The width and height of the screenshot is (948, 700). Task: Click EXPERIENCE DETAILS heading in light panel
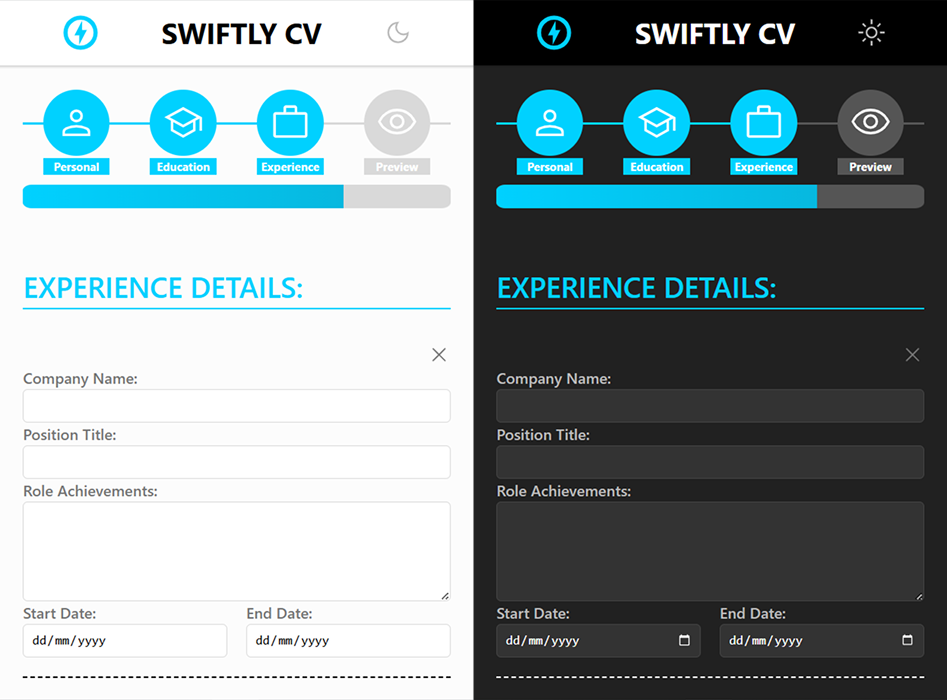(163, 288)
